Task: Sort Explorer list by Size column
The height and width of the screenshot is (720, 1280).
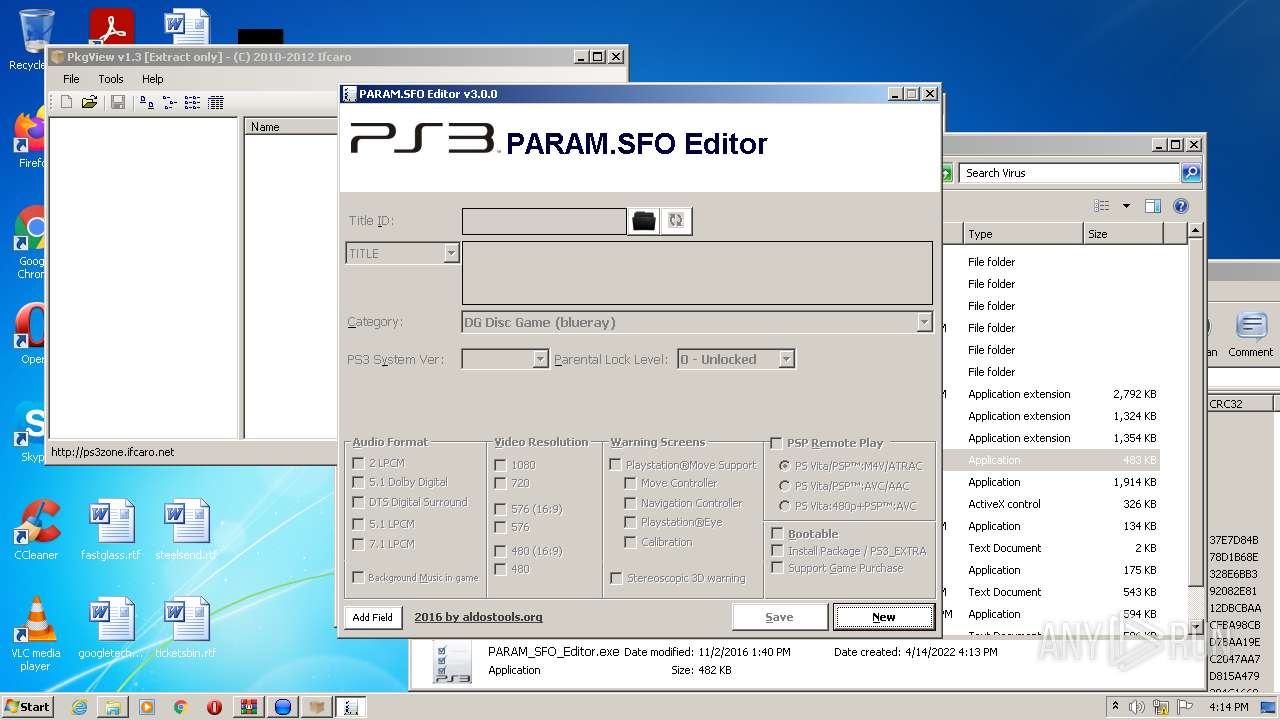Action: (1123, 234)
